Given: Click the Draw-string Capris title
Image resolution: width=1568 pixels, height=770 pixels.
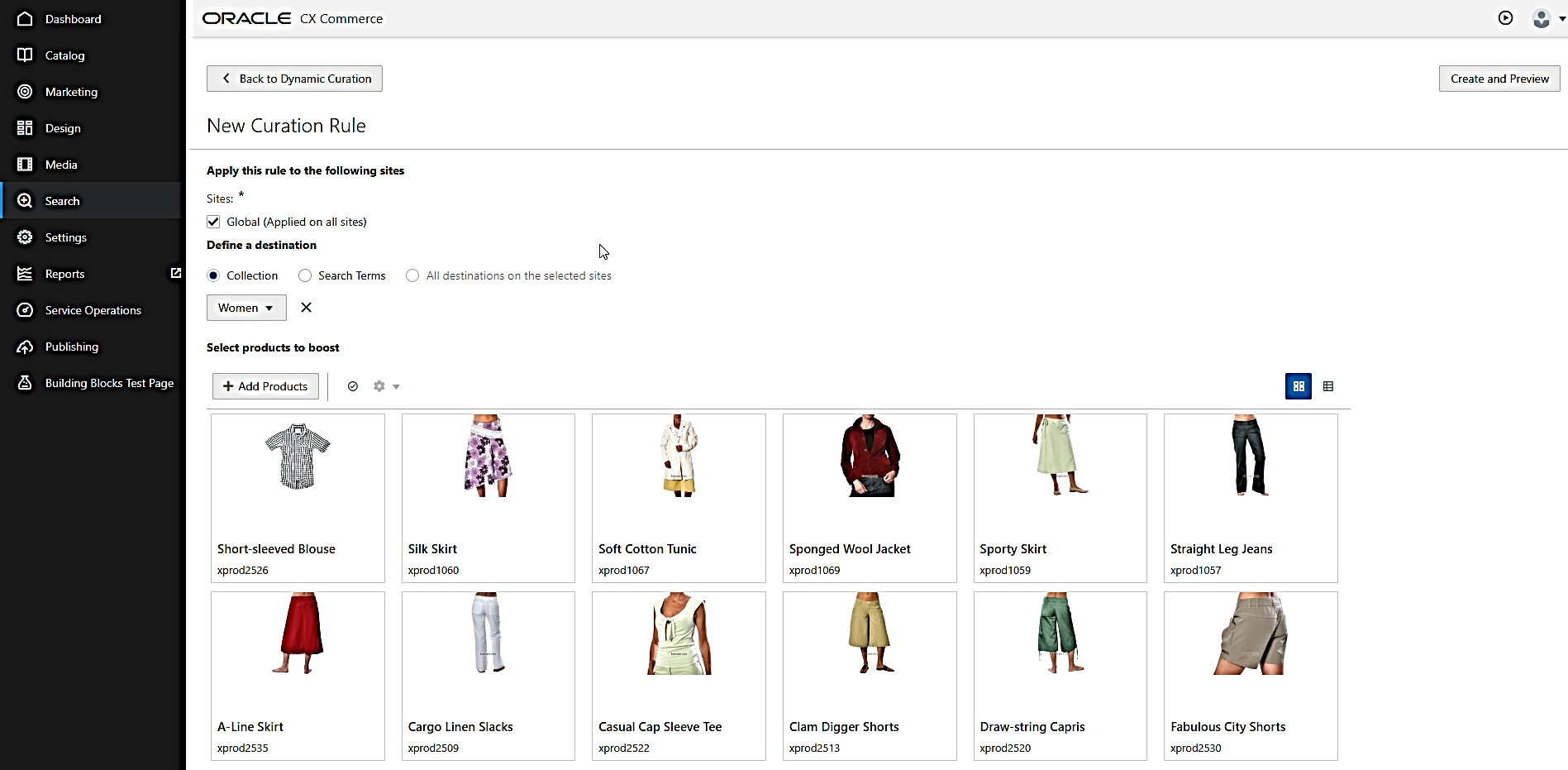Looking at the screenshot, I should [x=1032, y=727].
